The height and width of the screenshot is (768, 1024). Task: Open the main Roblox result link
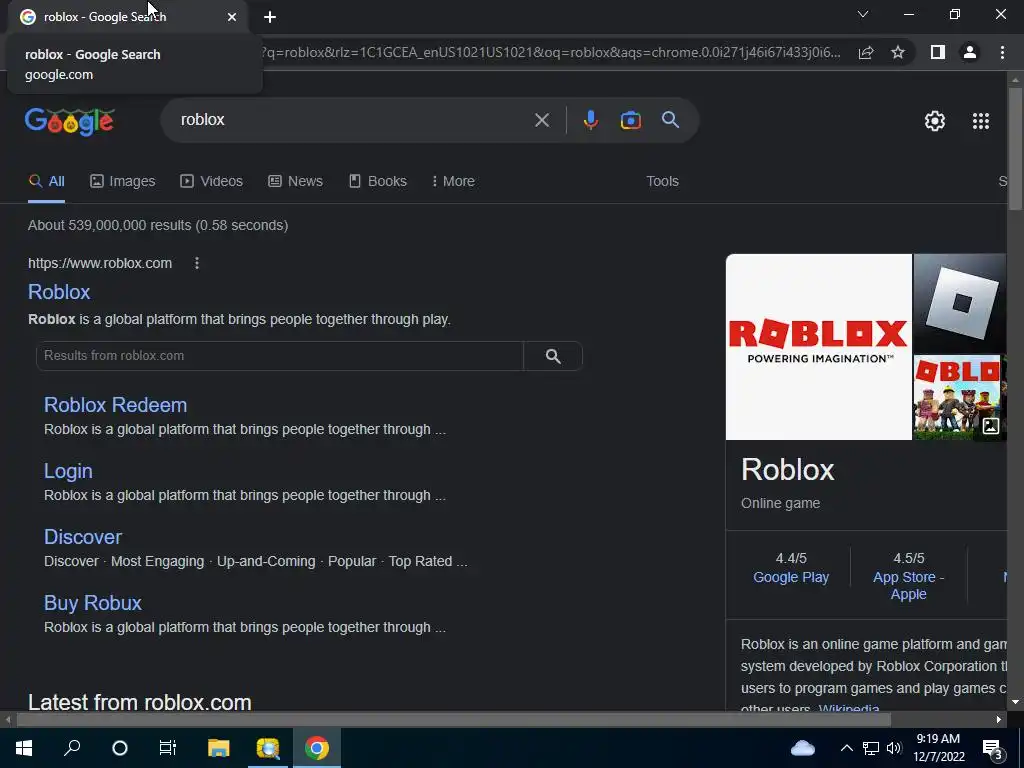59,292
